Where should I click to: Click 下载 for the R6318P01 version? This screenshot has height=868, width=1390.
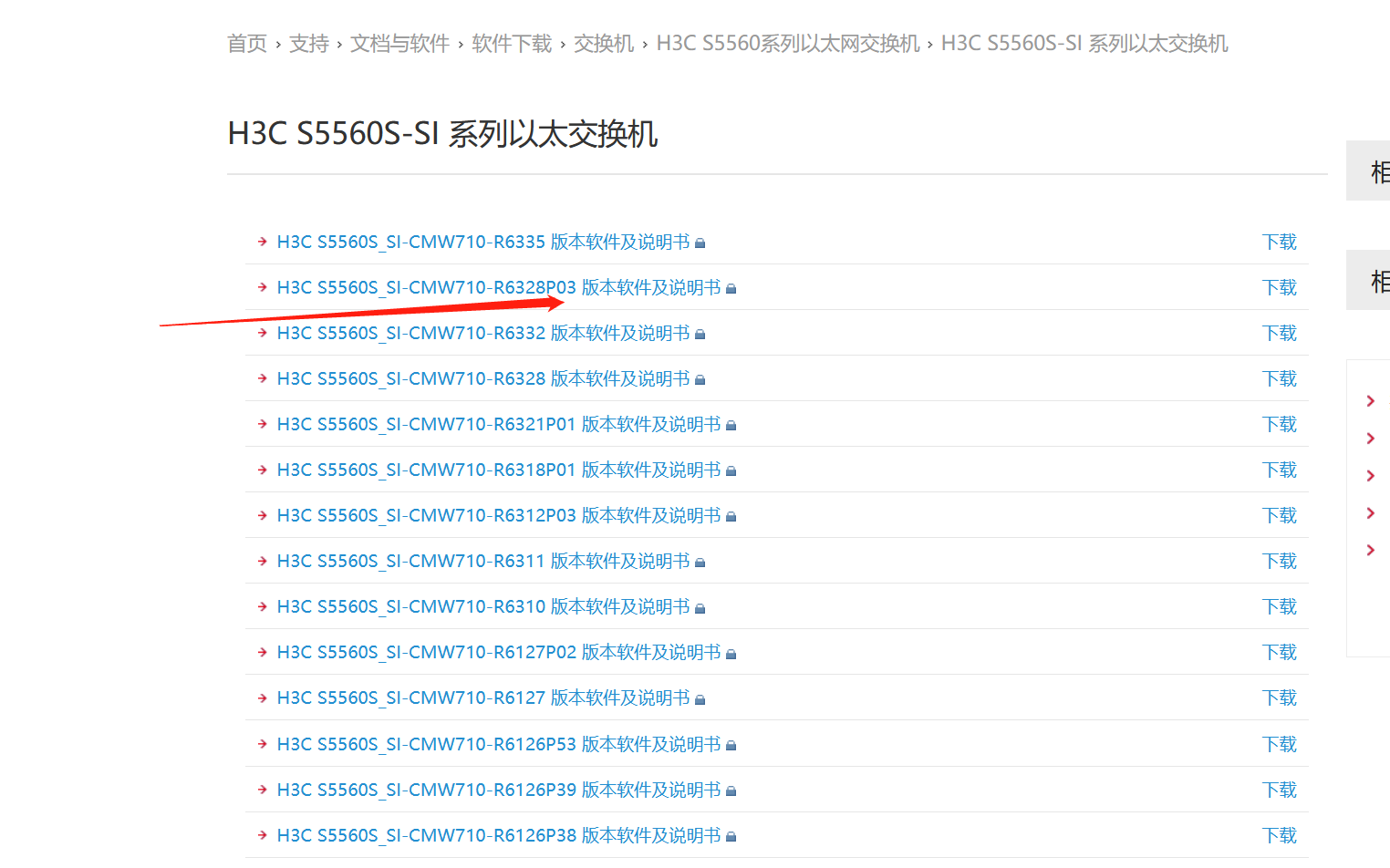tap(1280, 470)
